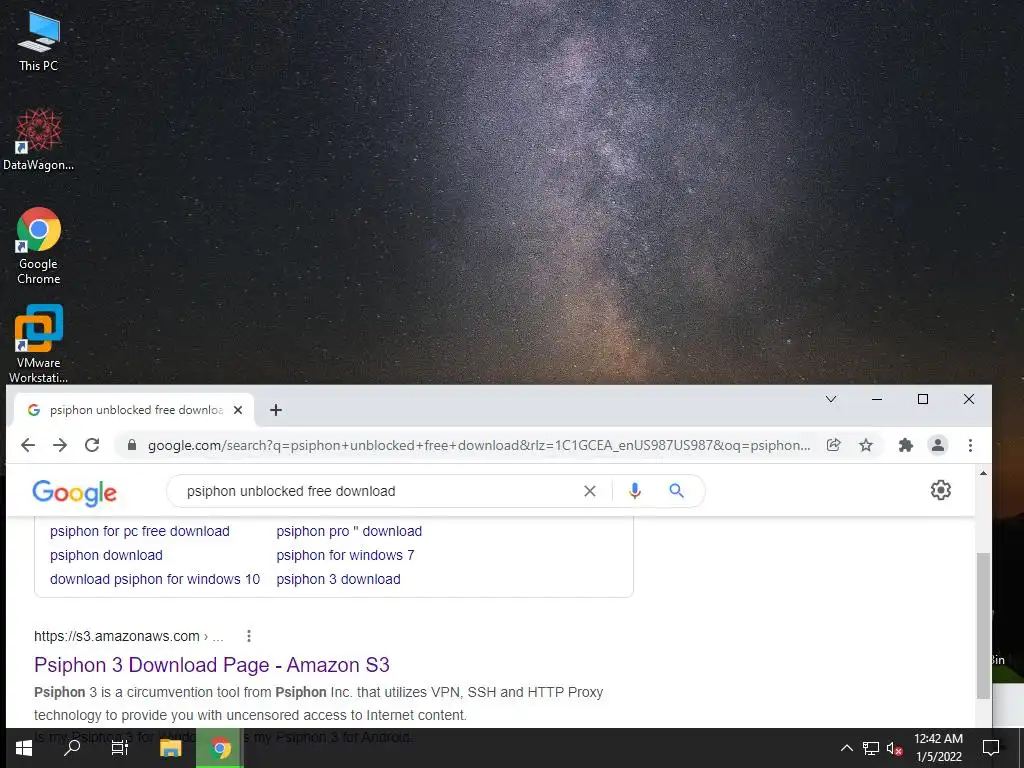
Task: Open related search download psiphon for windows 10
Action: [155, 579]
